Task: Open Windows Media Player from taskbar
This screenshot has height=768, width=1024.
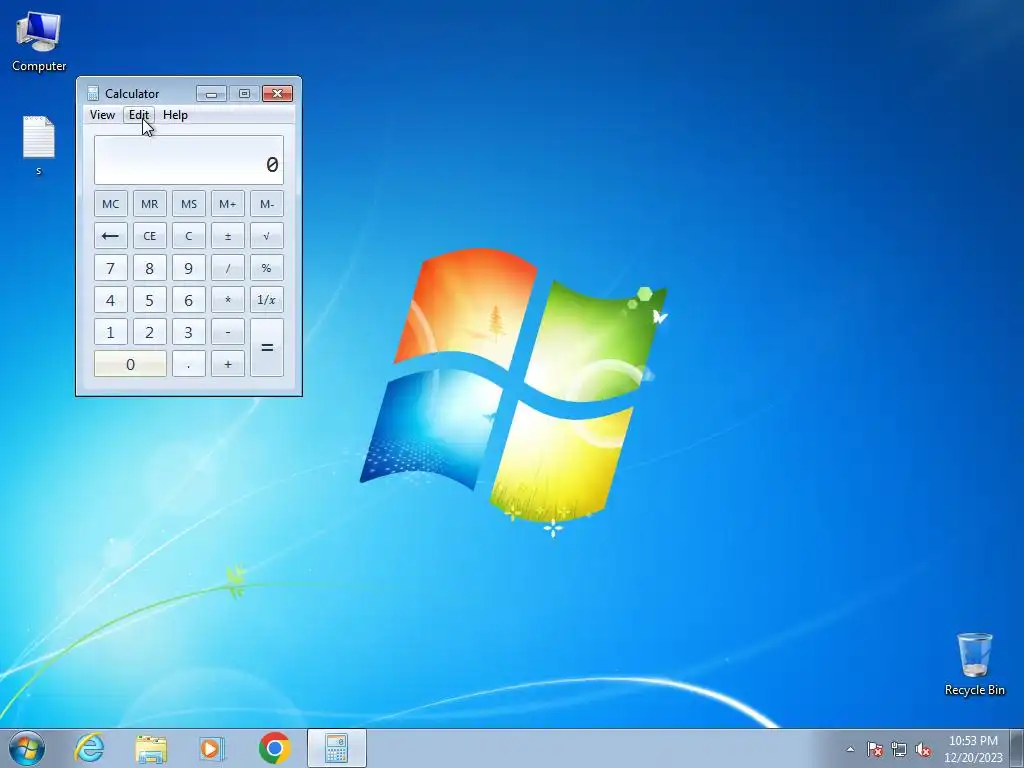Action: (x=212, y=748)
